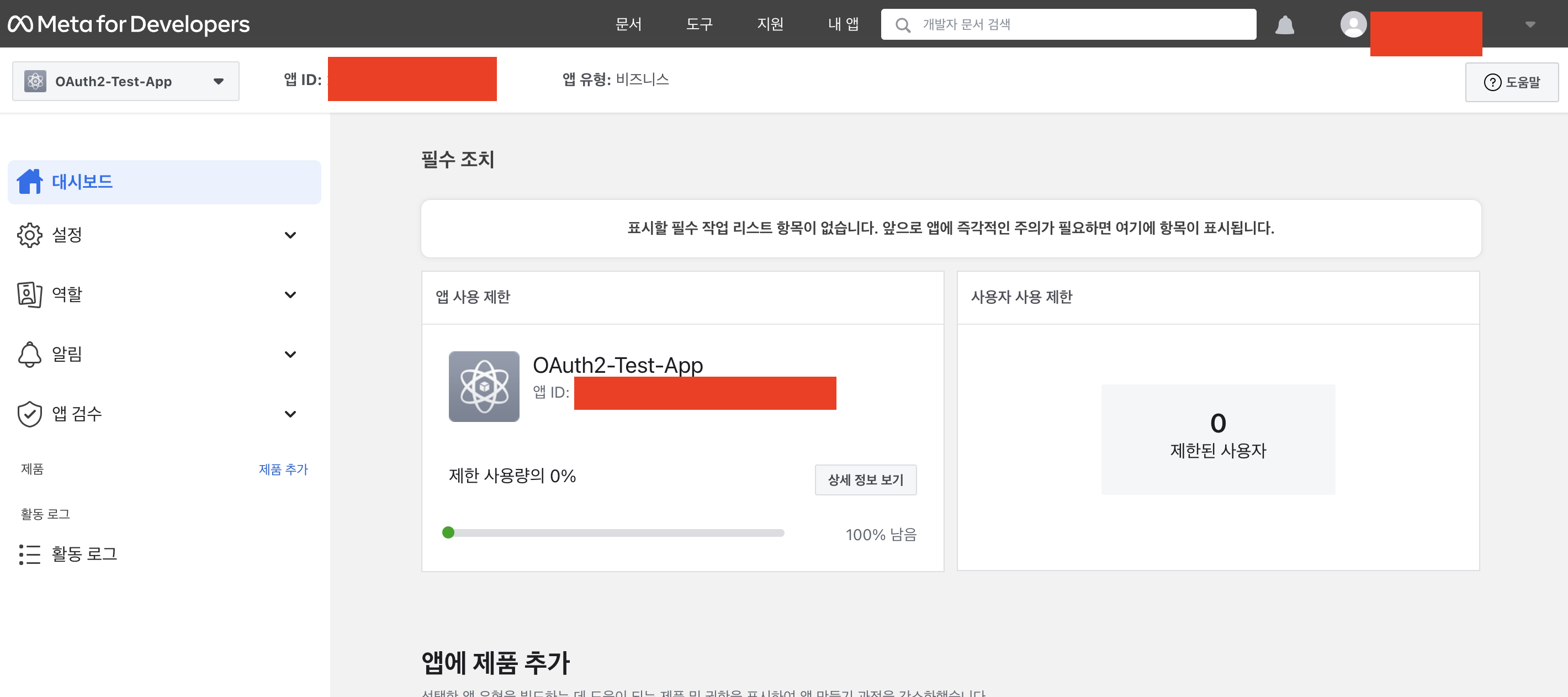Click the OAuth2-Test-App atom icon thumbnail

484,387
